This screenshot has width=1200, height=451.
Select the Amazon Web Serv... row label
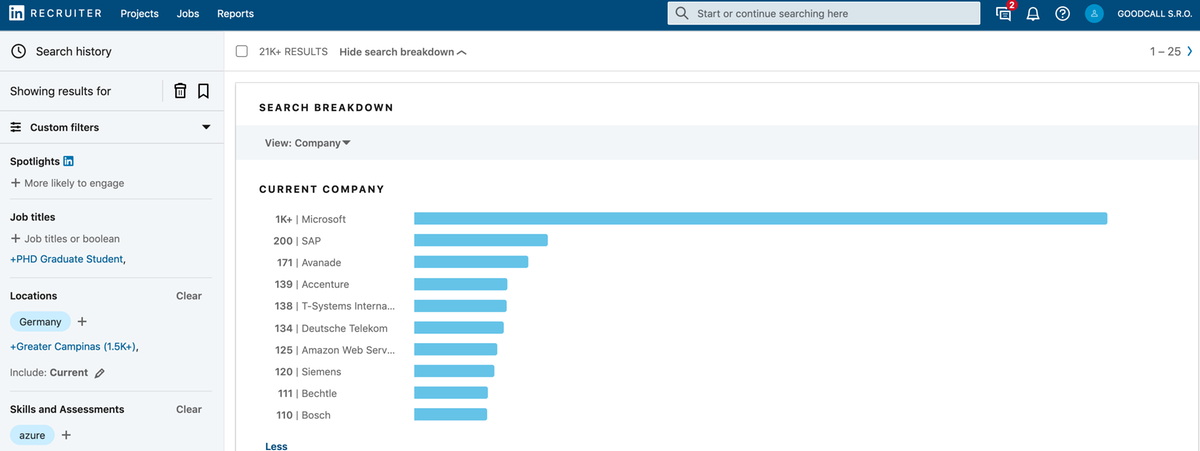tap(348, 350)
